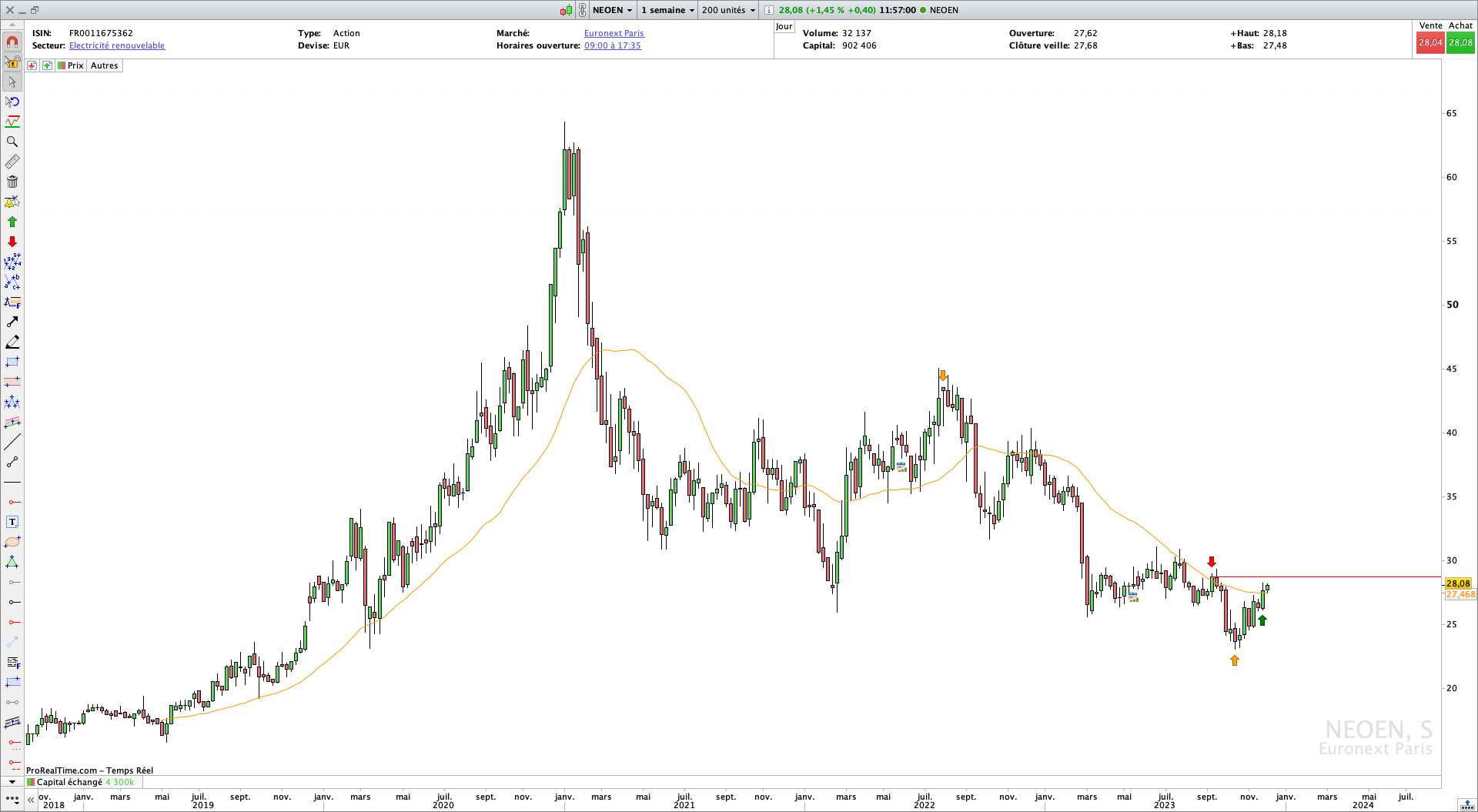The image size is (1478, 812).
Task: Click the green Achat 28,08 button
Action: pos(1460,42)
